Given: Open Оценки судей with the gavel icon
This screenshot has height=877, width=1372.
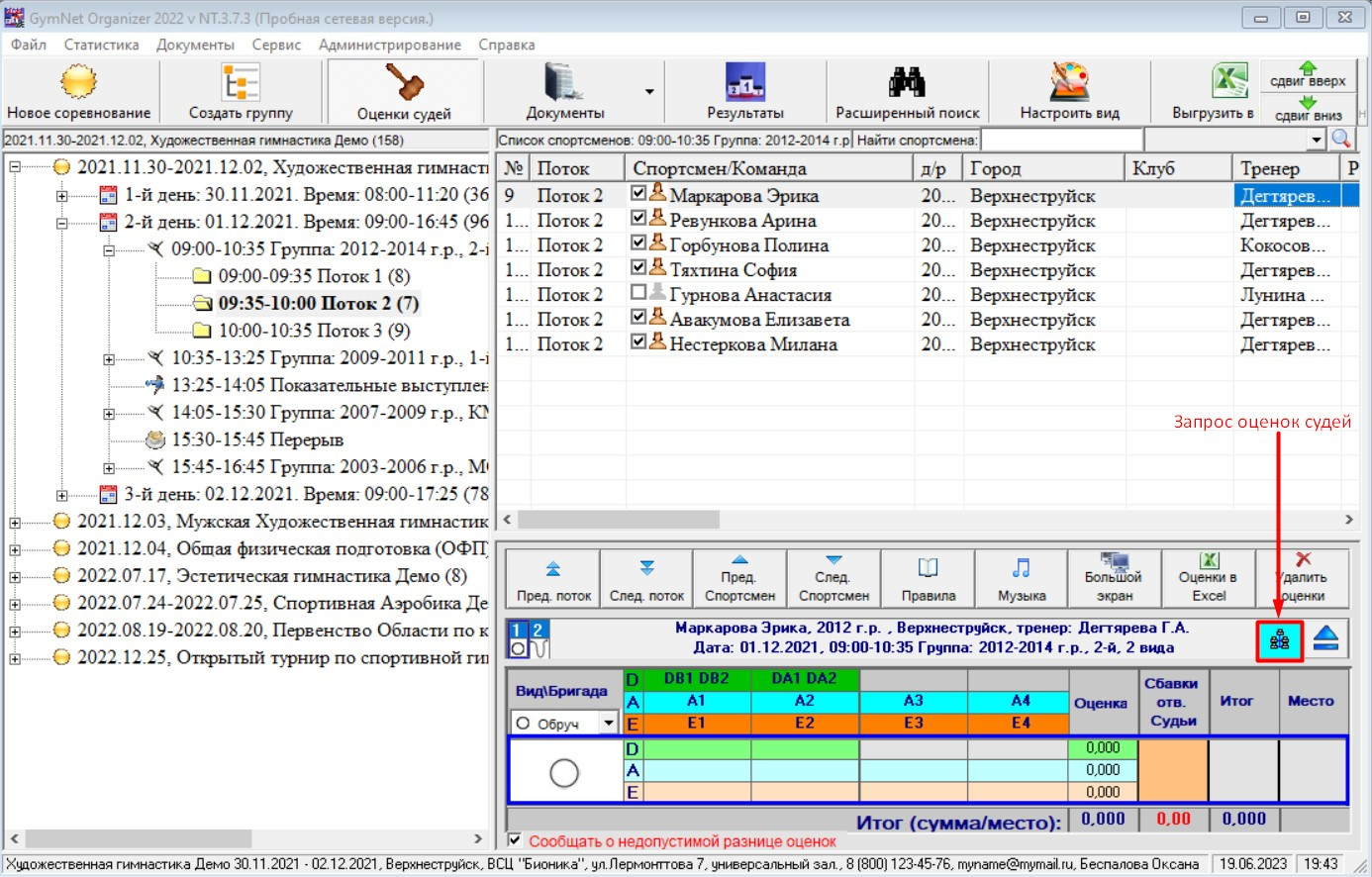Looking at the screenshot, I should (404, 83).
